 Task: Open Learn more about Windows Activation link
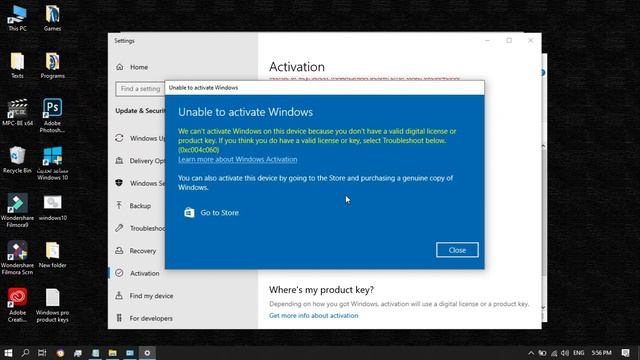pos(238,159)
